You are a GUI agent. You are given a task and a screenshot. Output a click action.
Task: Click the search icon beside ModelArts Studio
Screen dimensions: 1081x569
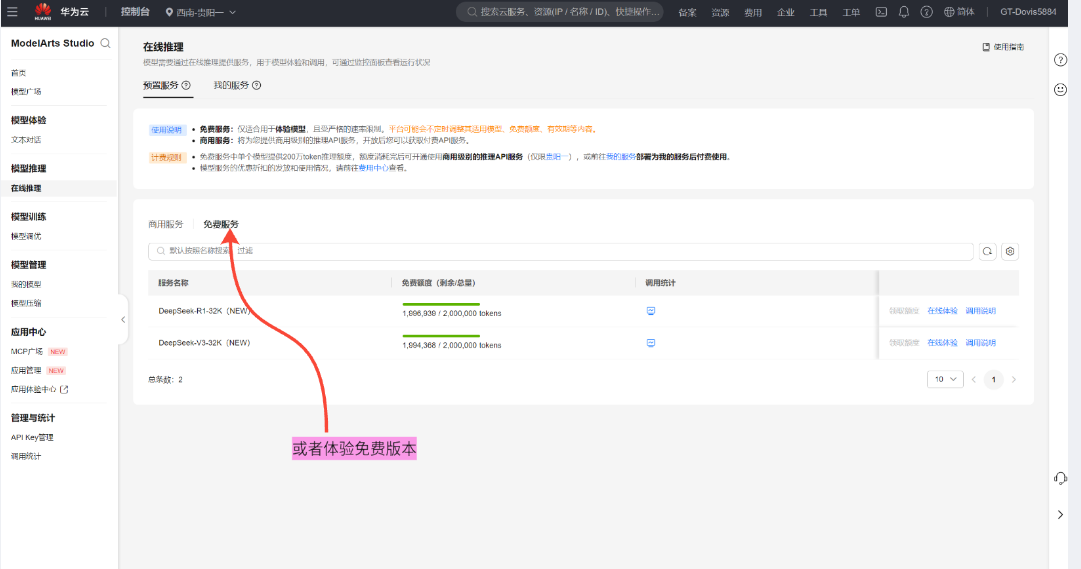point(105,44)
